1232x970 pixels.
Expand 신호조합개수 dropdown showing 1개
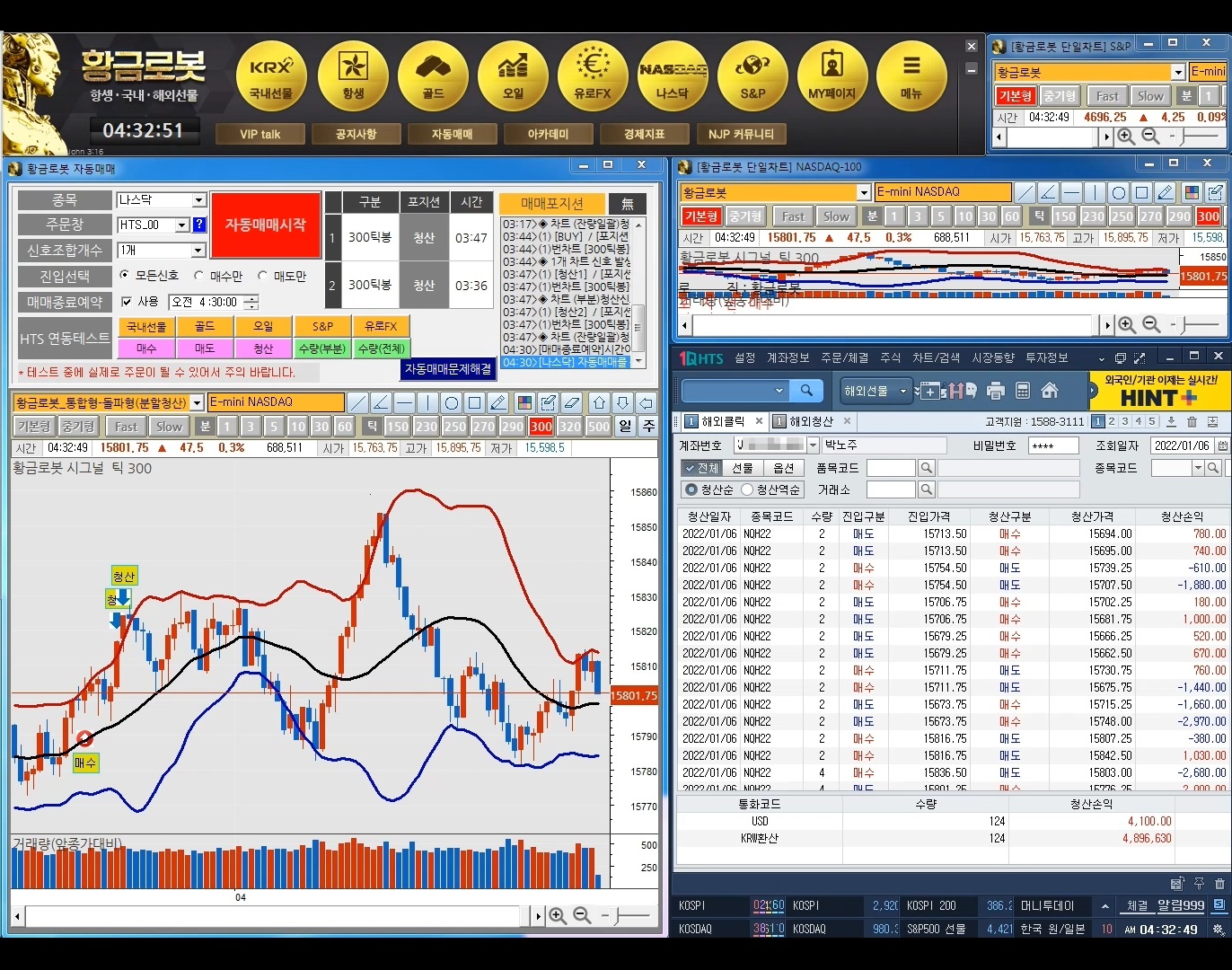pyautogui.click(x=198, y=251)
